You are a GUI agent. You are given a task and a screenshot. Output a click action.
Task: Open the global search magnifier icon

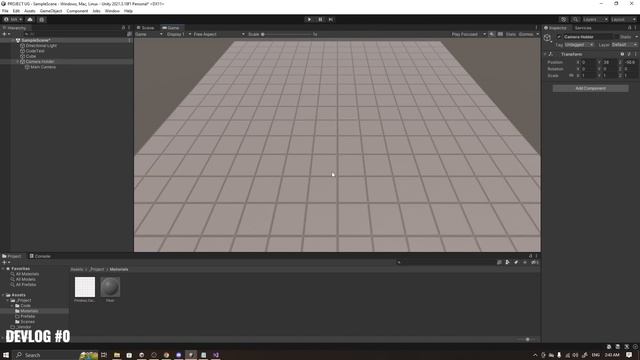[575, 19]
